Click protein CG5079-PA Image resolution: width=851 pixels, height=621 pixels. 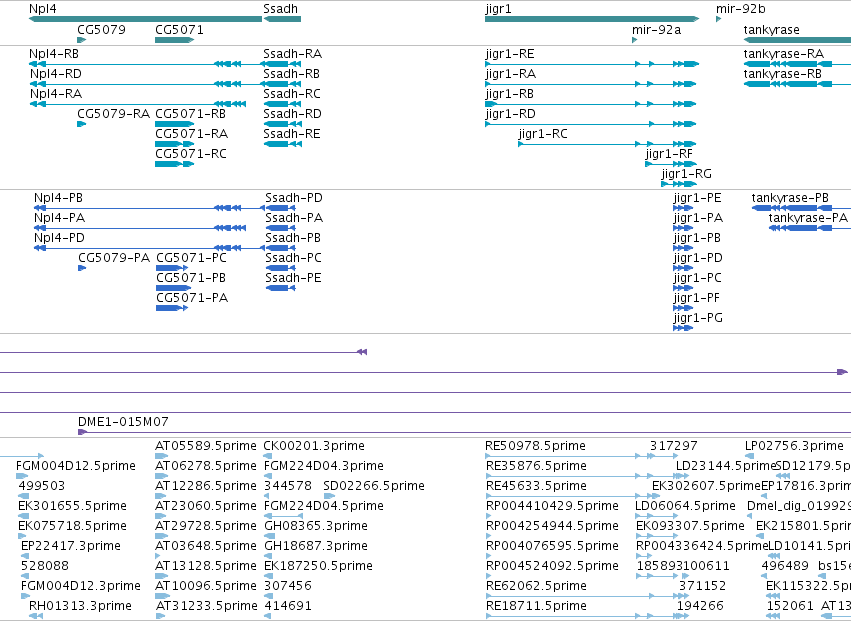click(x=82, y=269)
